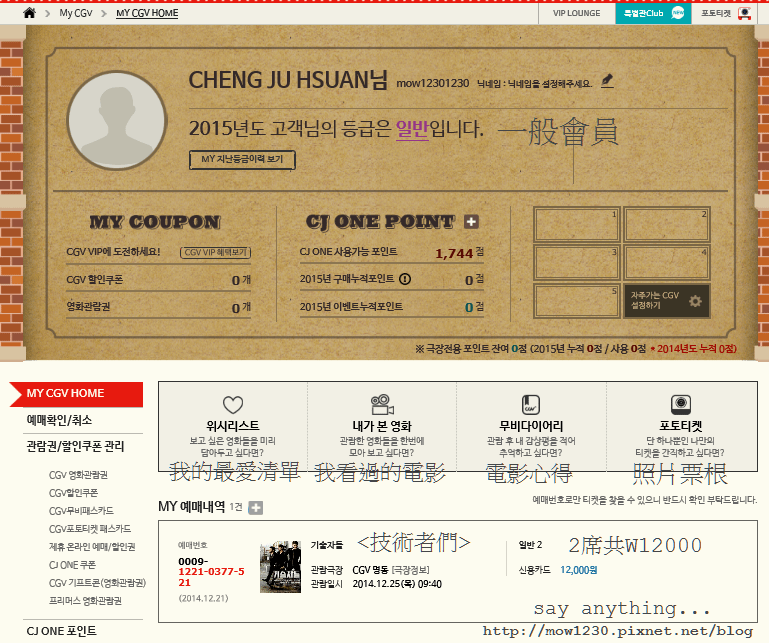Open info icon beside 2015년 구매누적포인트
The image size is (769, 643).
[405, 279]
